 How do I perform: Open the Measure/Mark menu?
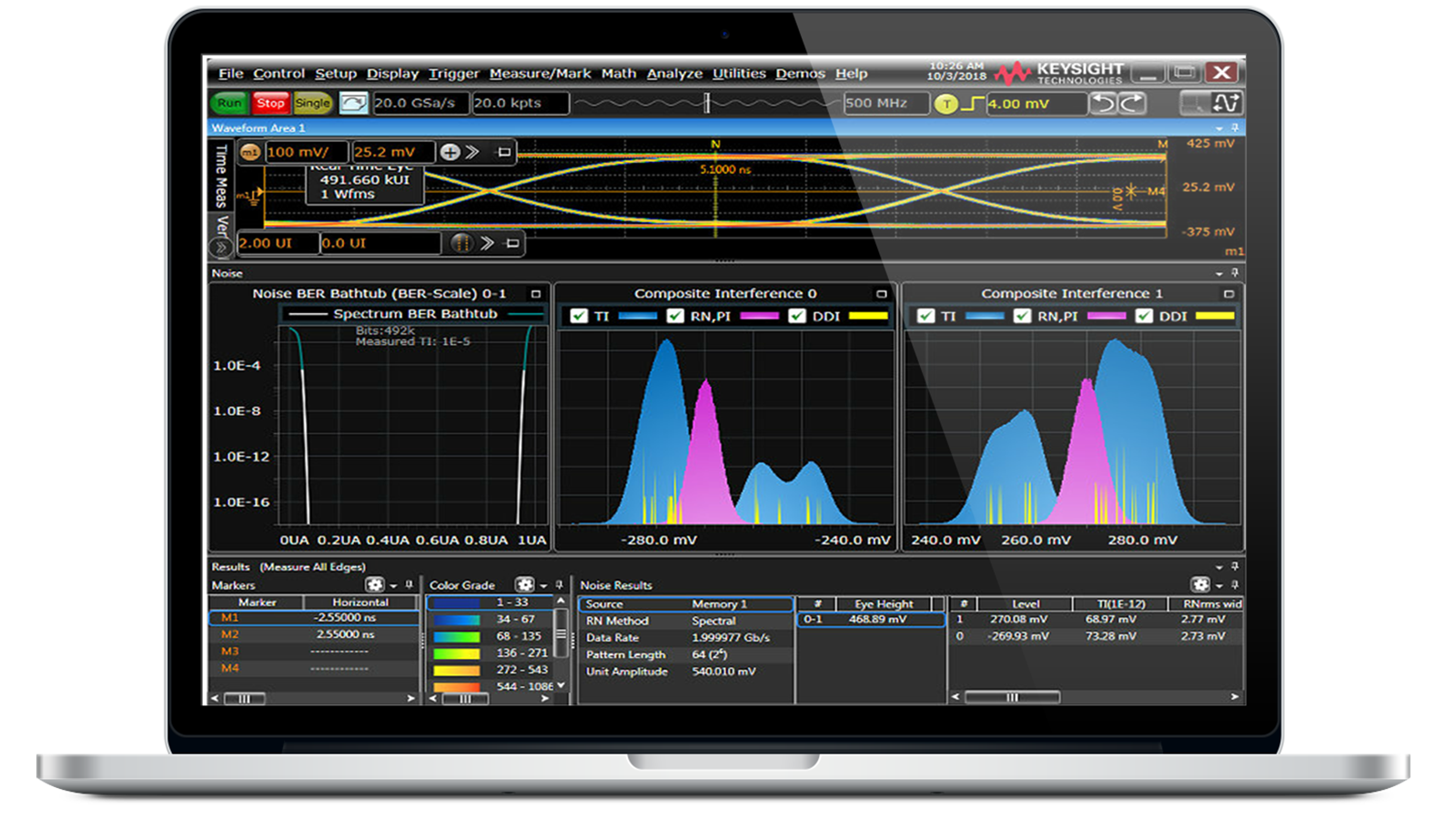click(x=540, y=74)
